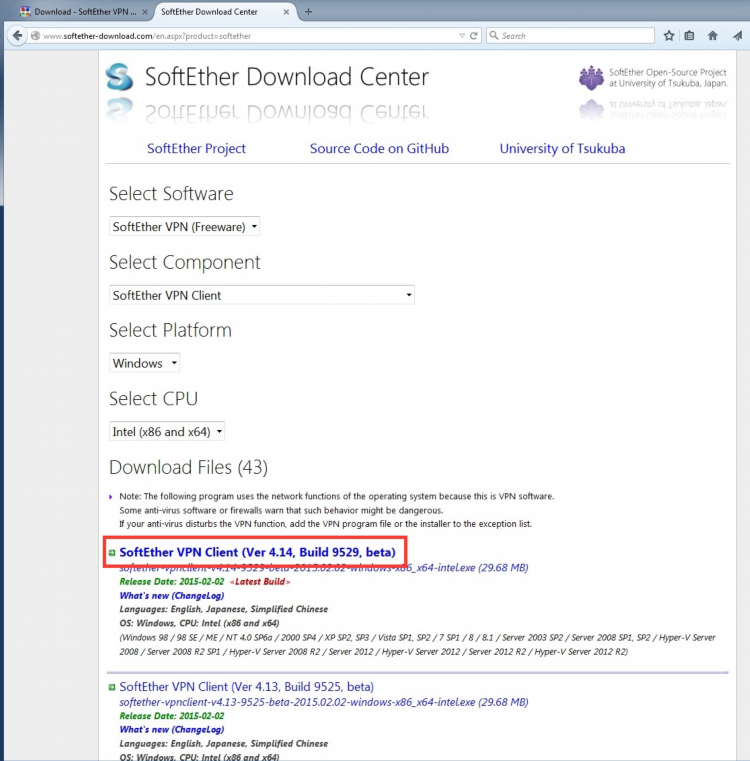750x761 pixels.
Task: Open the Source Code on GitHub link
Action: point(379,149)
